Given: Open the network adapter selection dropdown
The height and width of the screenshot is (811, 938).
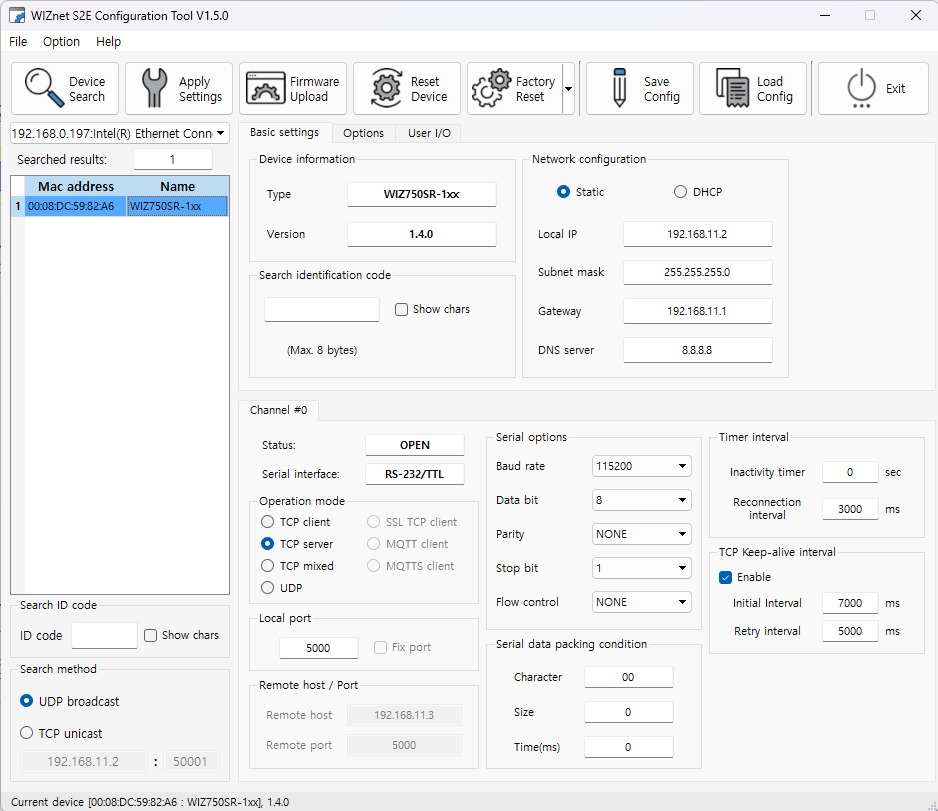Looking at the screenshot, I should [120, 133].
